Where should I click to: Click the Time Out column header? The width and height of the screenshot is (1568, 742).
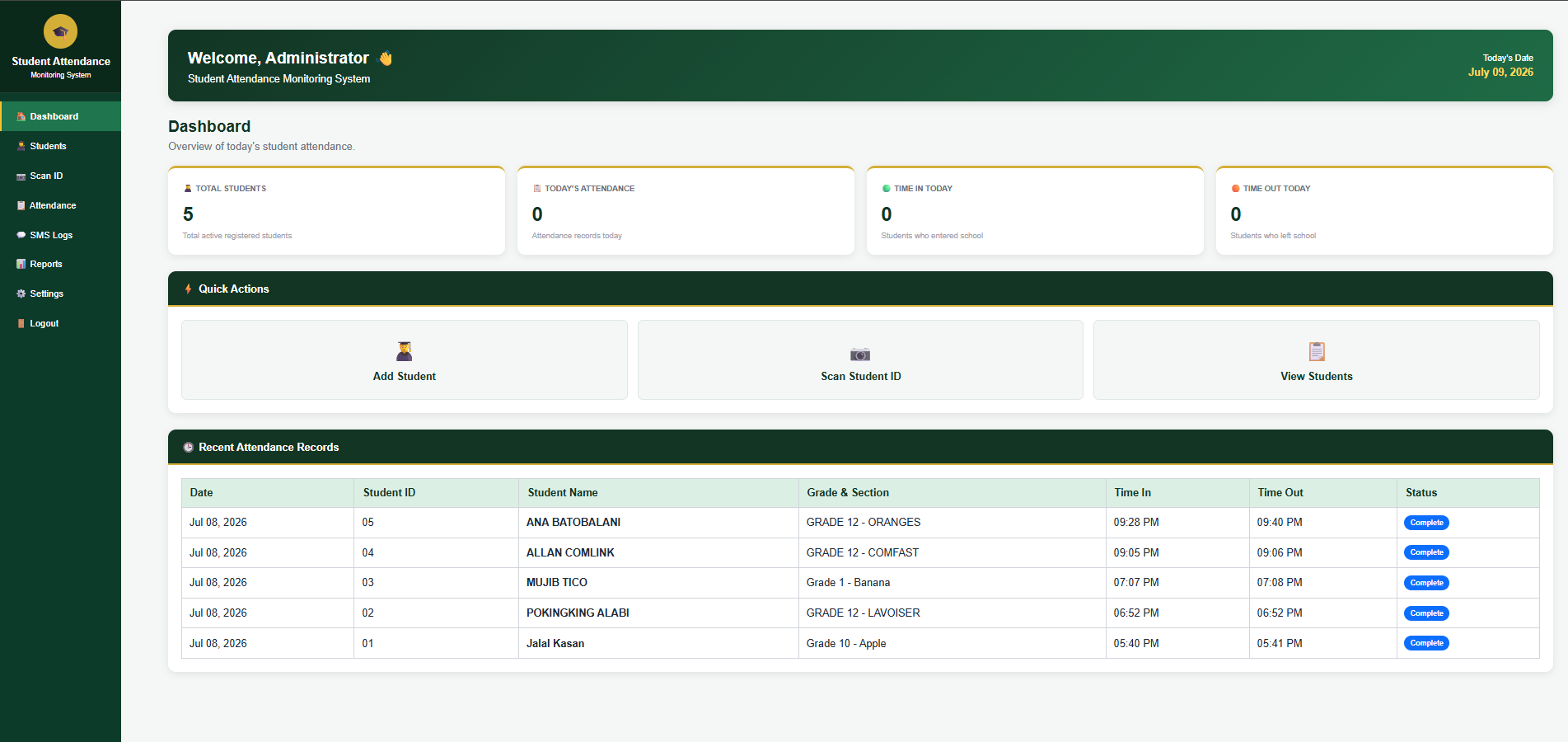1323,492
